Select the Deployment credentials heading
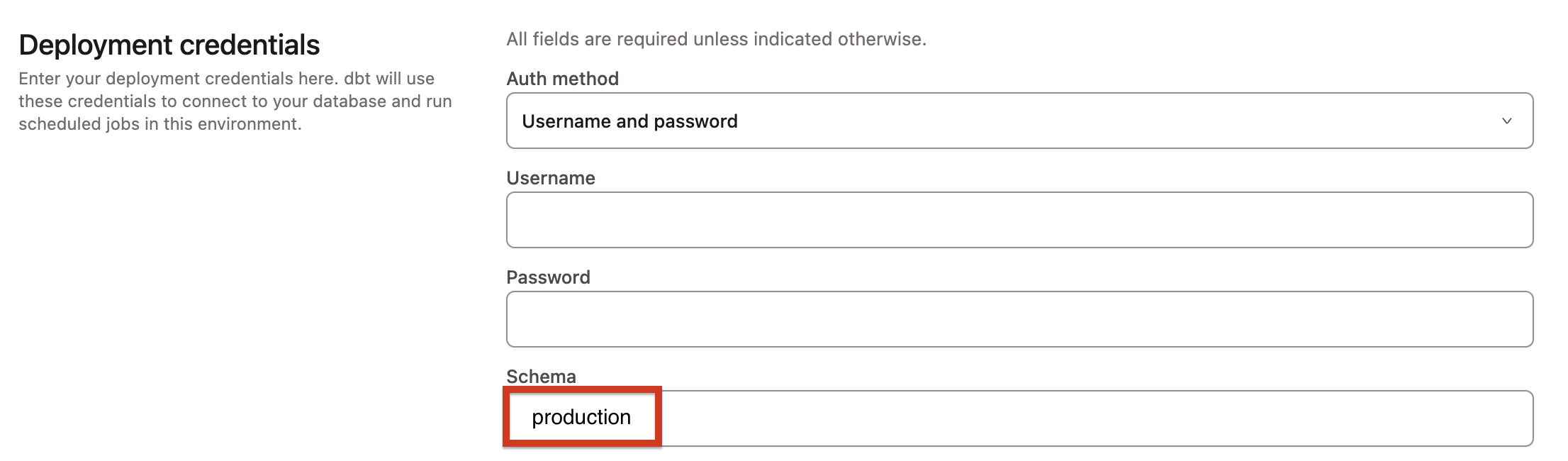 (169, 45)
